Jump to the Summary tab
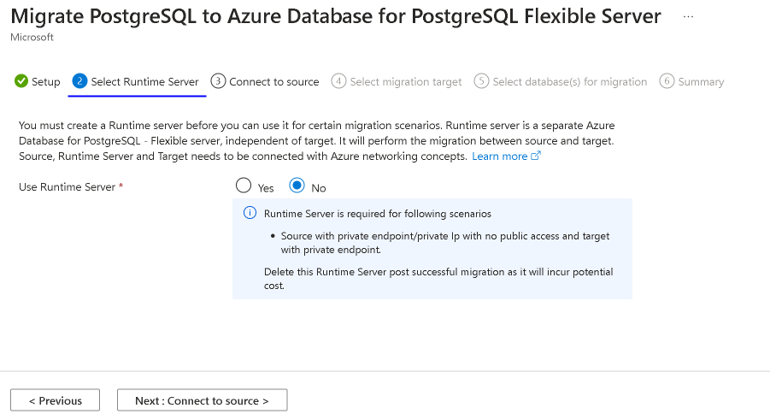 coord(701,82)
